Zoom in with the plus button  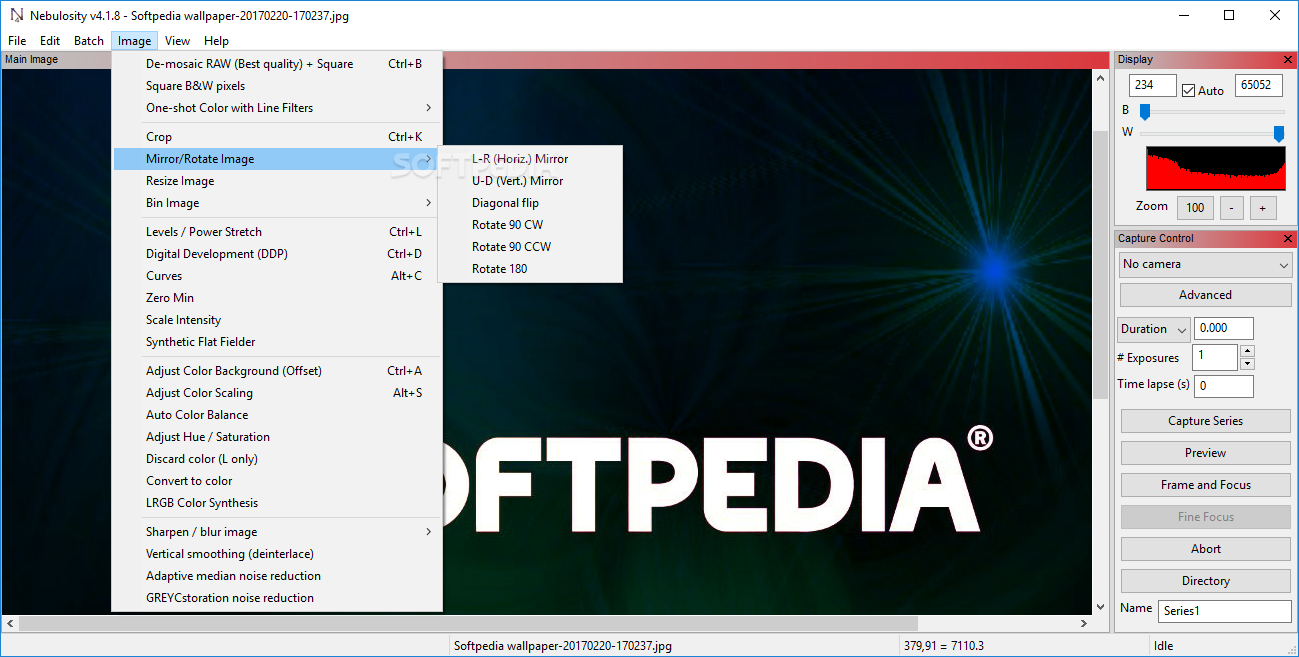[x=1262, y=208]
